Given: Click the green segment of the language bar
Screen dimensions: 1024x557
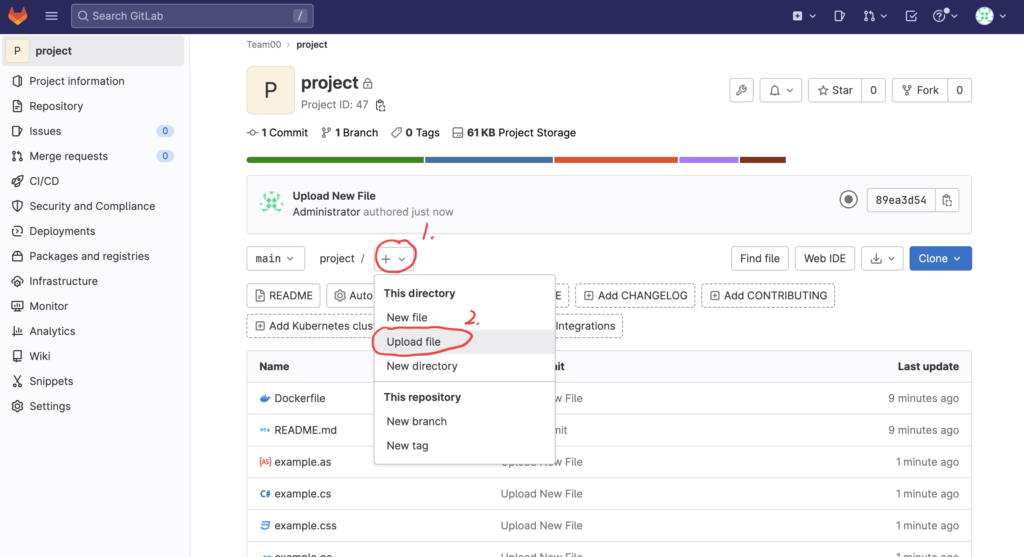Looking at the screenshot, I should pyautogui.click(x=335, y=160).
